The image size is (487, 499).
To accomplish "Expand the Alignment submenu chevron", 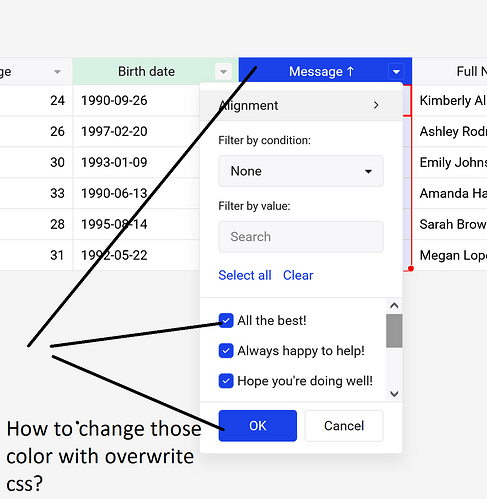I will 376,105.
